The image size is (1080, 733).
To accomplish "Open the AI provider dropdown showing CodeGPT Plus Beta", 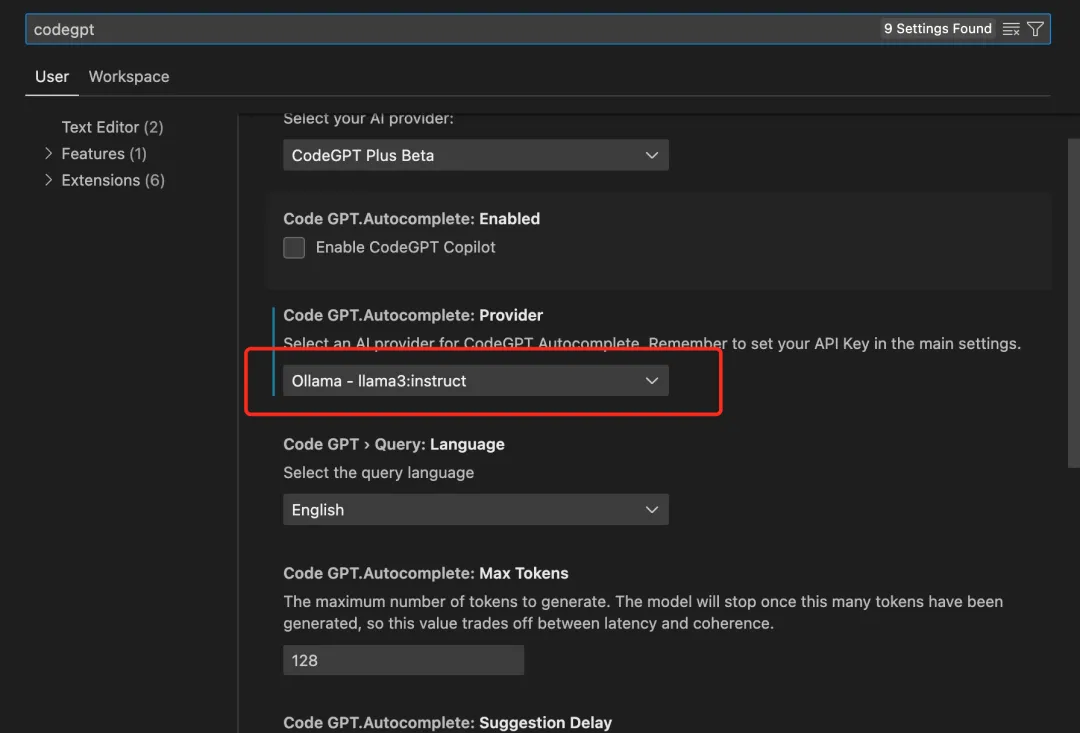I will [x=475, y=155].
